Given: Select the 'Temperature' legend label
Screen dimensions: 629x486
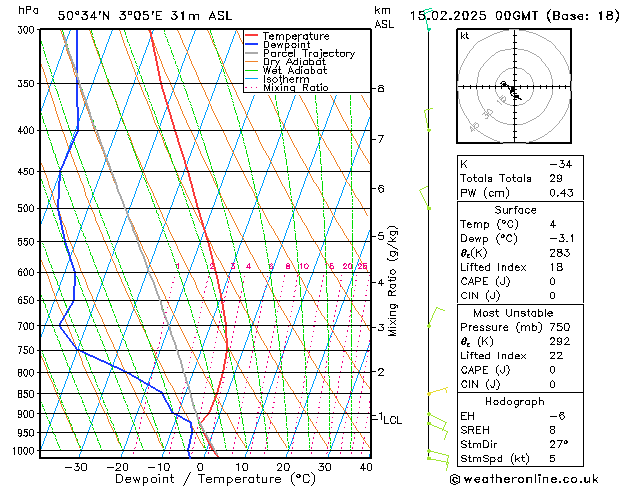Looking at the screenshot, I should pos(296,36).
